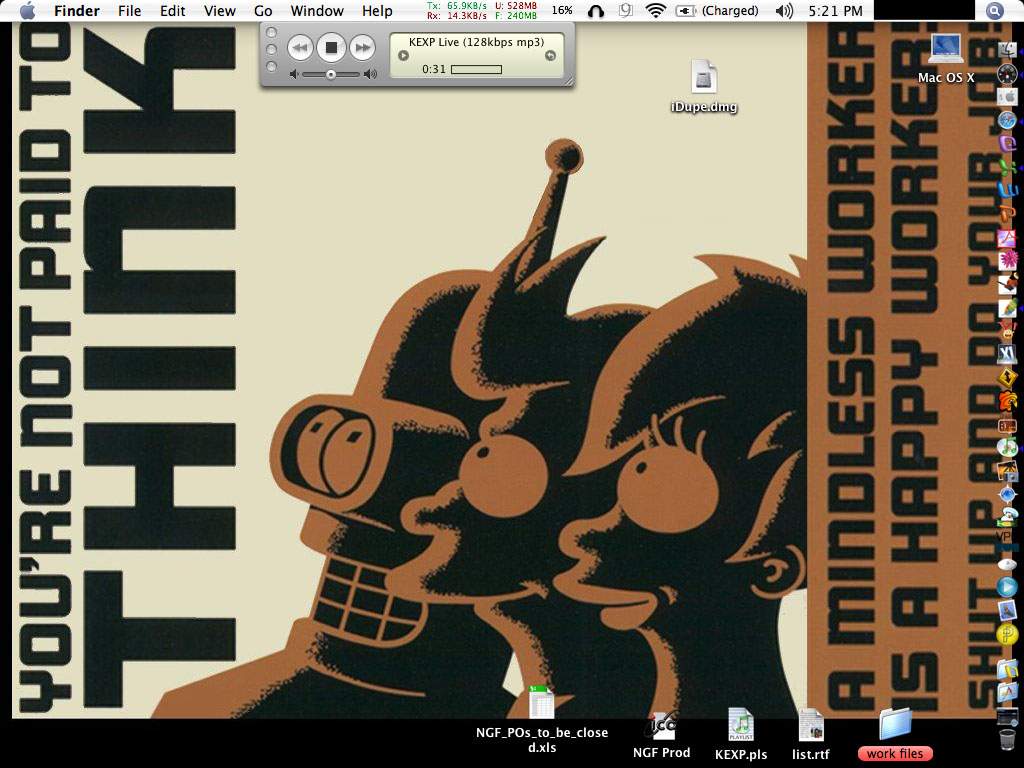The width and height of the screenshot is (1024, 768).
Task: Click the iTunes rewind button
Action: tap(300, 47)
